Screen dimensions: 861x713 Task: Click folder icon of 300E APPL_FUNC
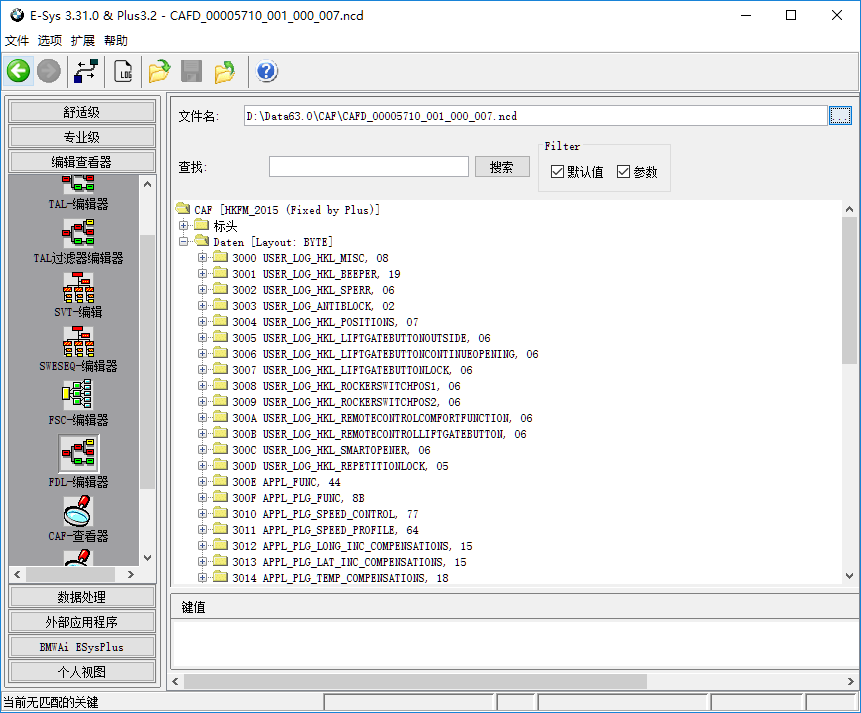click(x=220, y=481)
